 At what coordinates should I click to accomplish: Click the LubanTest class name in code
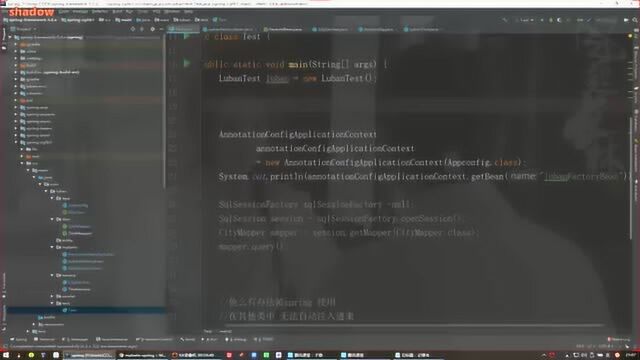tap(239, 78)
